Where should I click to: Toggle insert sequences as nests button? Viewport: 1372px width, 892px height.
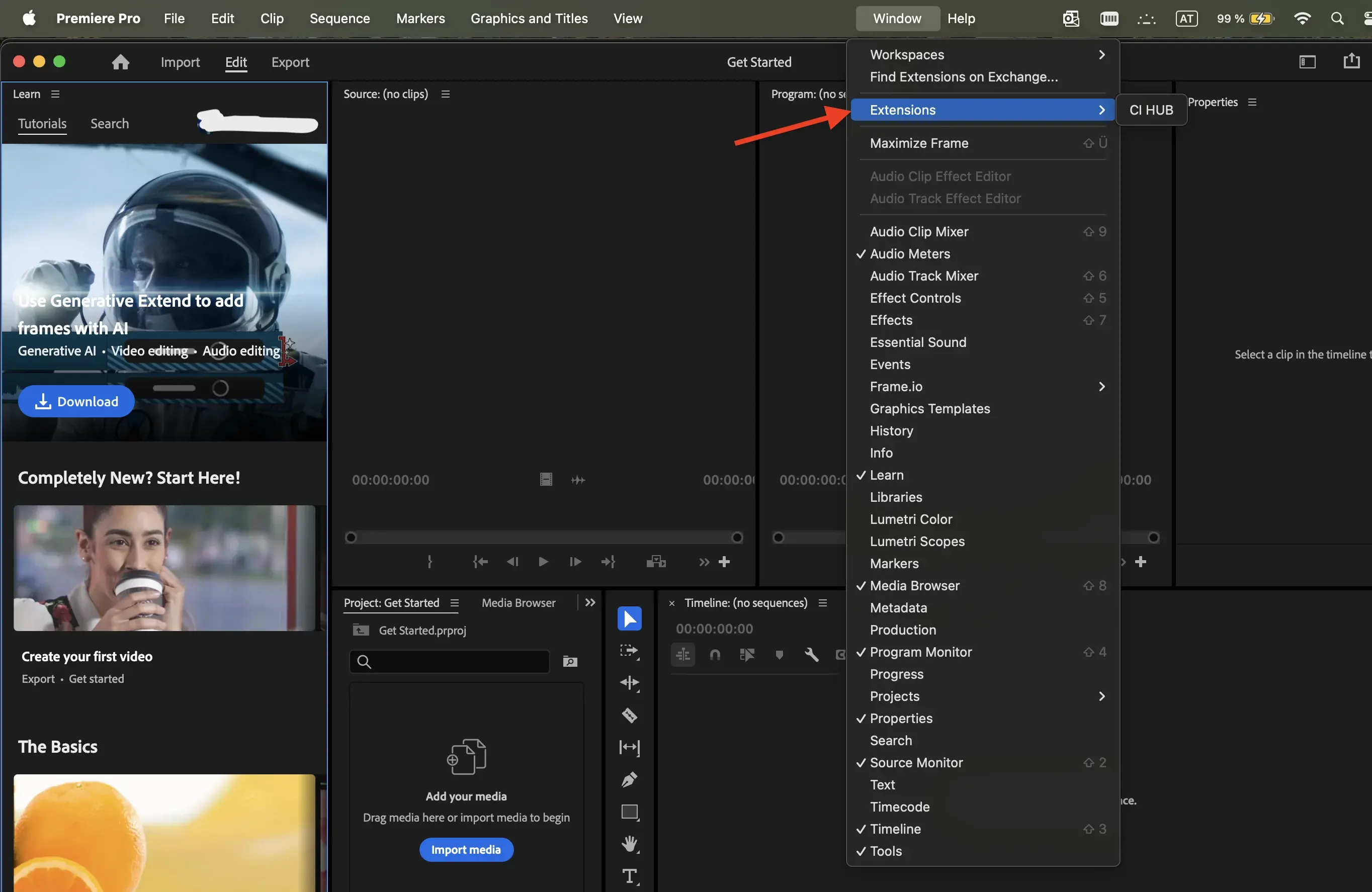(x=683, y=655)
